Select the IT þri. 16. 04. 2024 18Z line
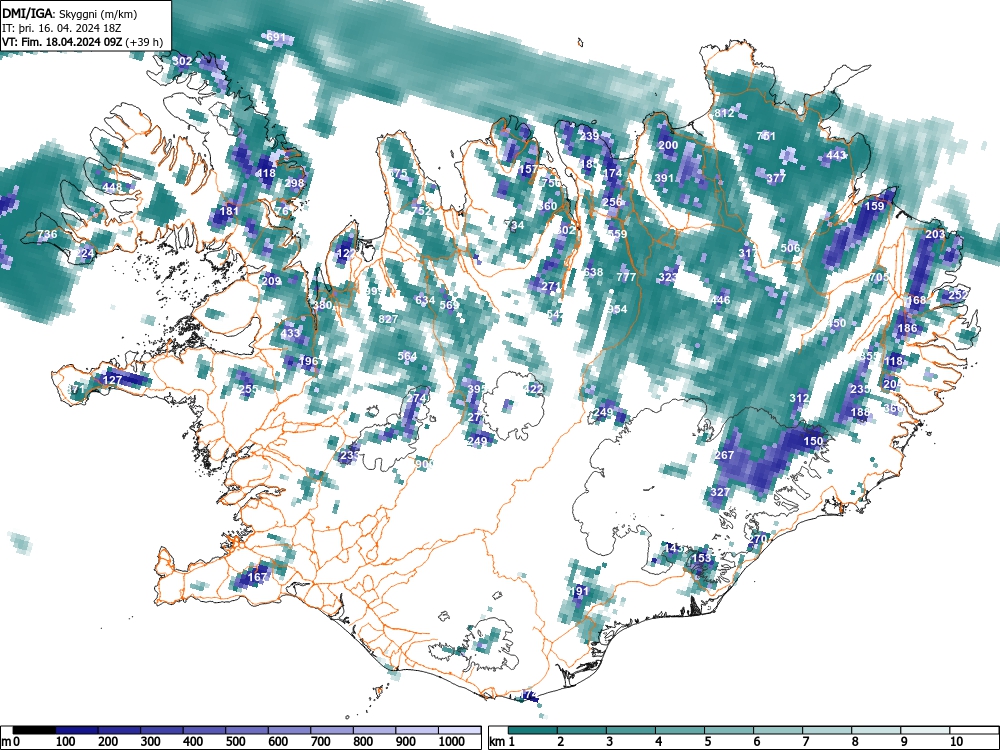 [62, 28]
